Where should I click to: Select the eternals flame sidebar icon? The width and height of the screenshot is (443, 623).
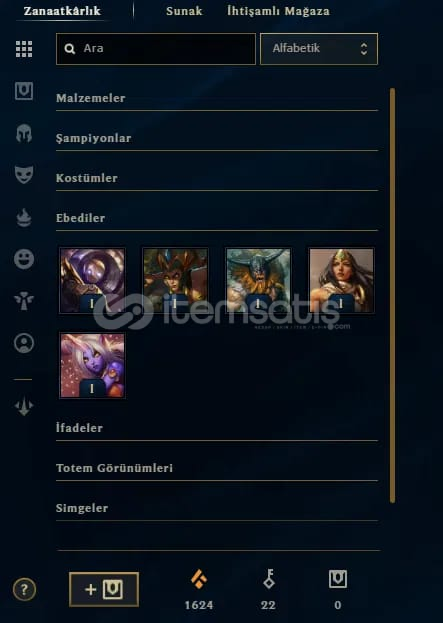(x=24, y=217)
